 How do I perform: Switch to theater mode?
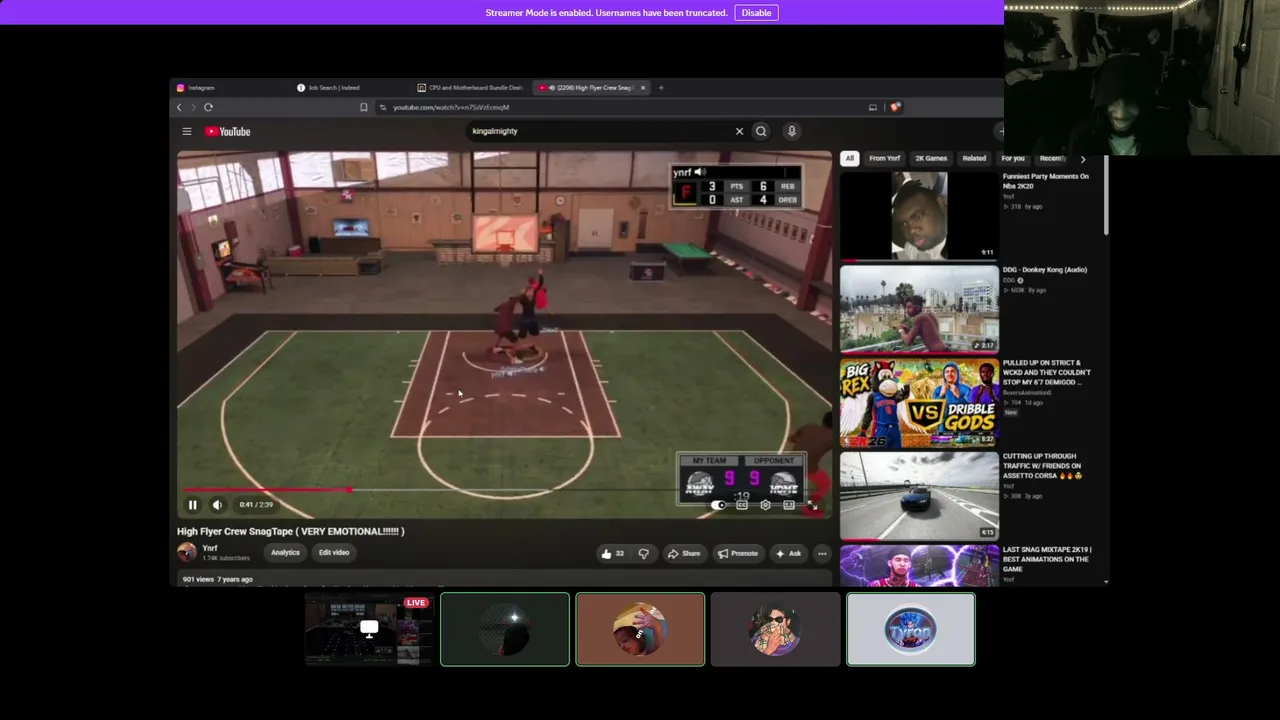[789, 505]
